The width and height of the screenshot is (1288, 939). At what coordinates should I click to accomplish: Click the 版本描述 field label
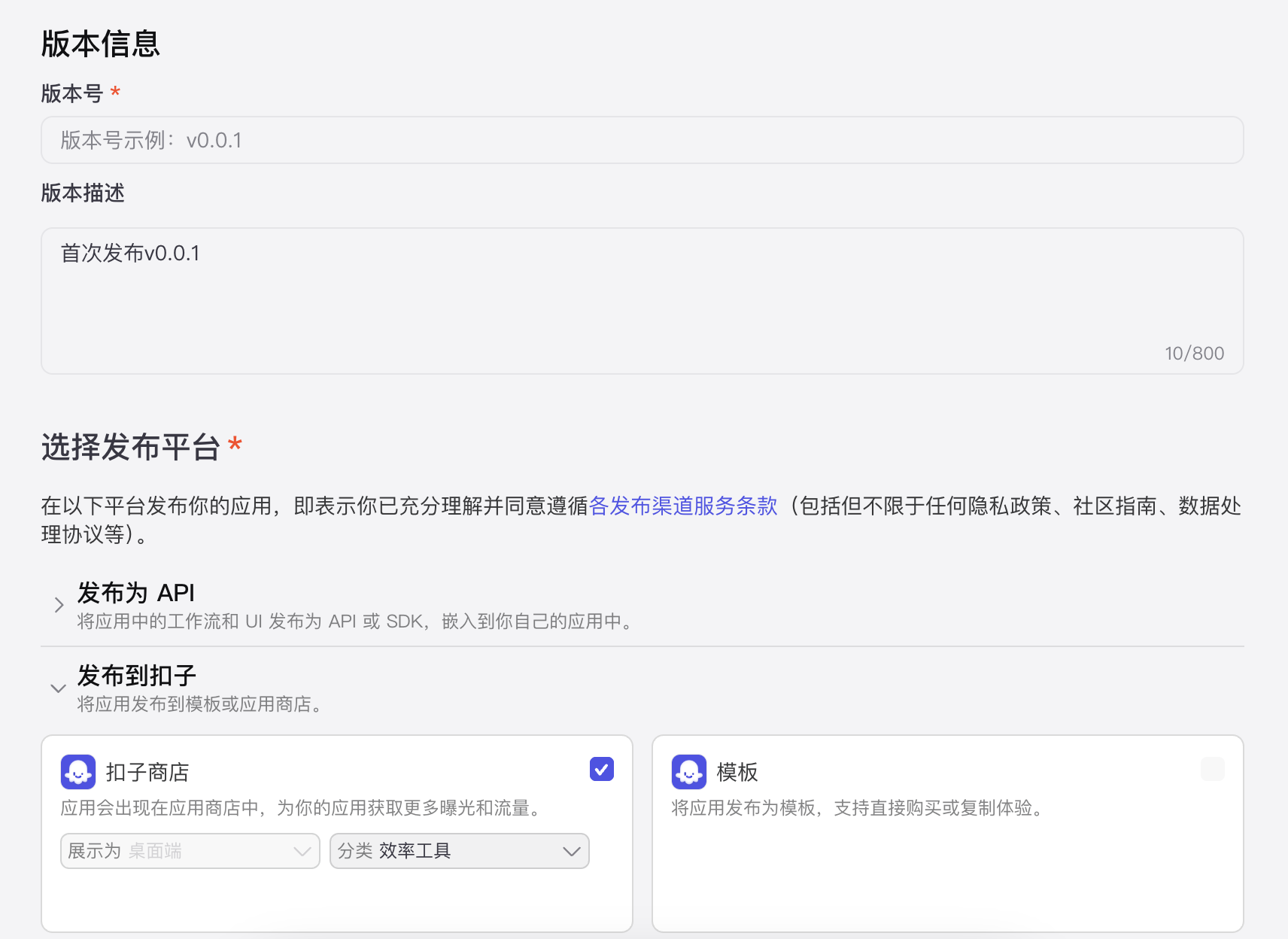(x=83, y=193)
